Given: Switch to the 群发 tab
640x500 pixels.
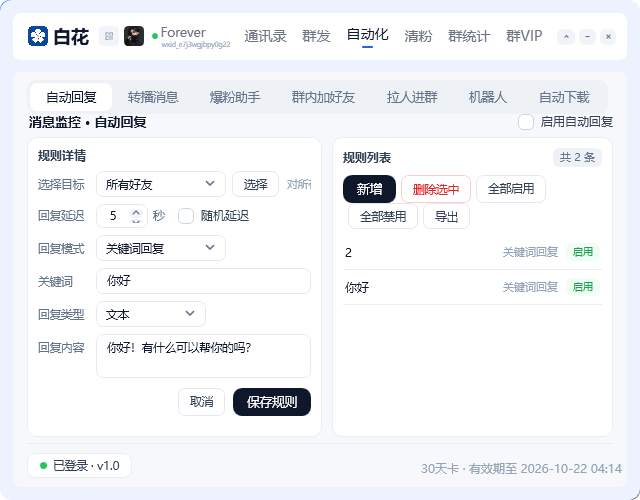Looking at the screenshot, I should [316, 36].
